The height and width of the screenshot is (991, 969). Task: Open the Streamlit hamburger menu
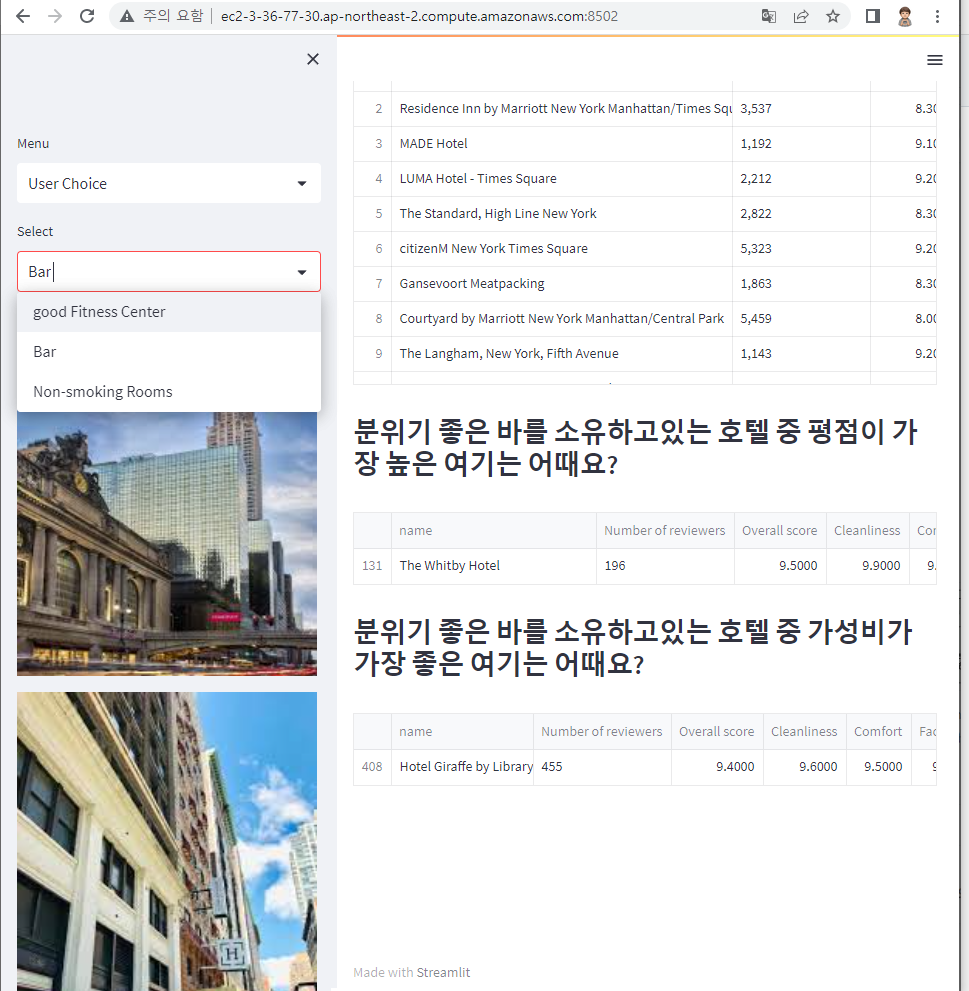934,60
